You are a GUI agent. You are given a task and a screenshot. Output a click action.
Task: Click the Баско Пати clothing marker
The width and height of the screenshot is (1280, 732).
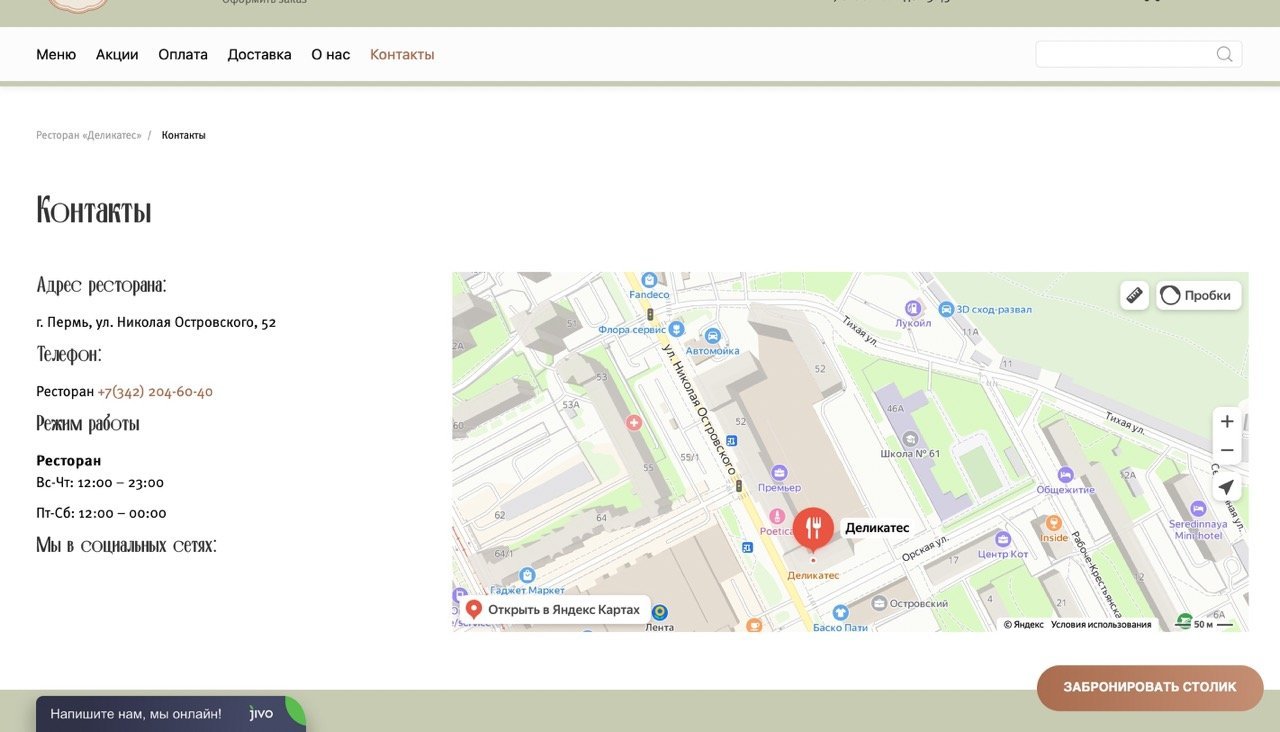pyautogui.click(x=840, y=613)
